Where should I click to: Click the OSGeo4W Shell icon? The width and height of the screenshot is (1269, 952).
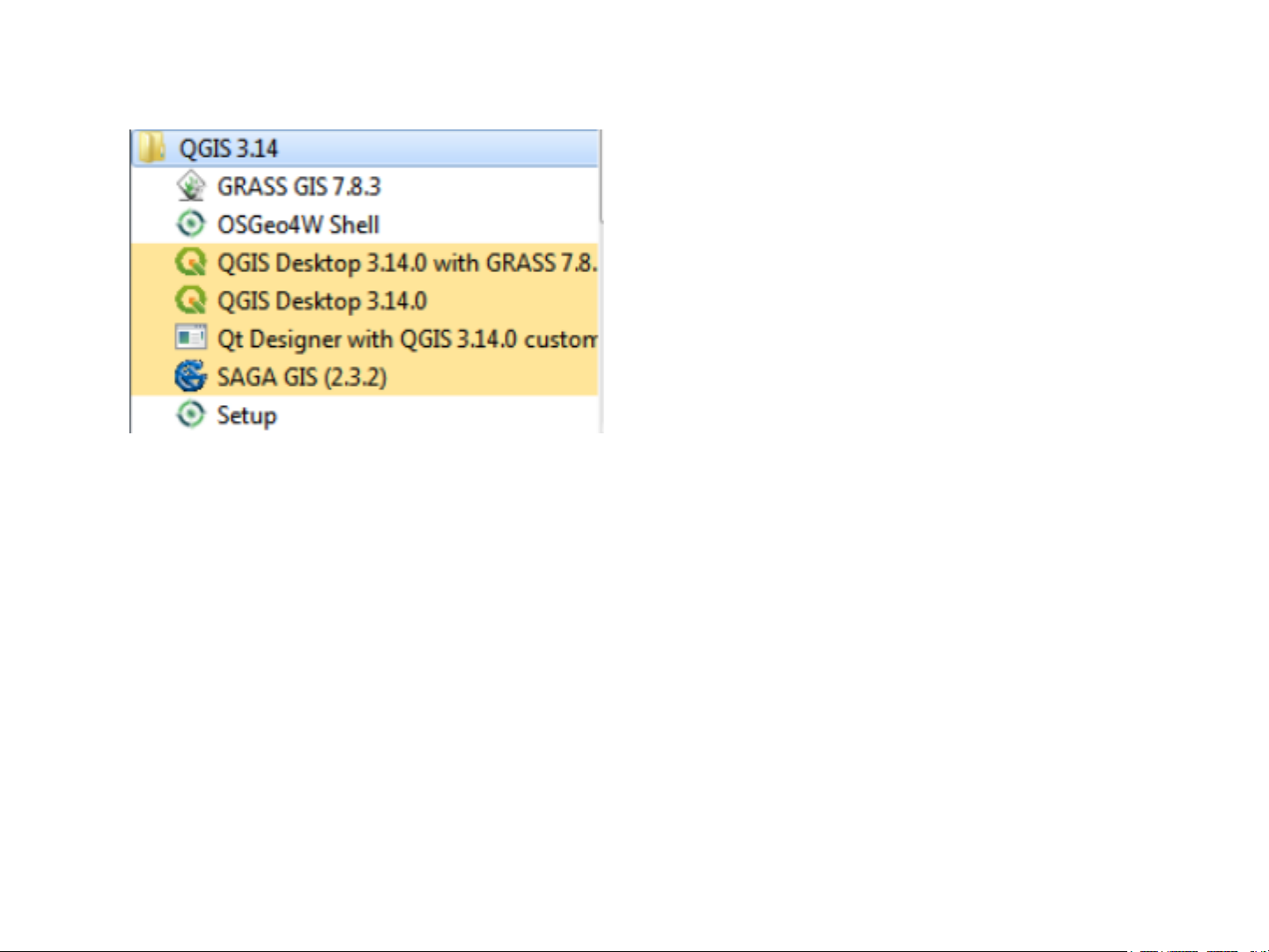coord(190,225)
